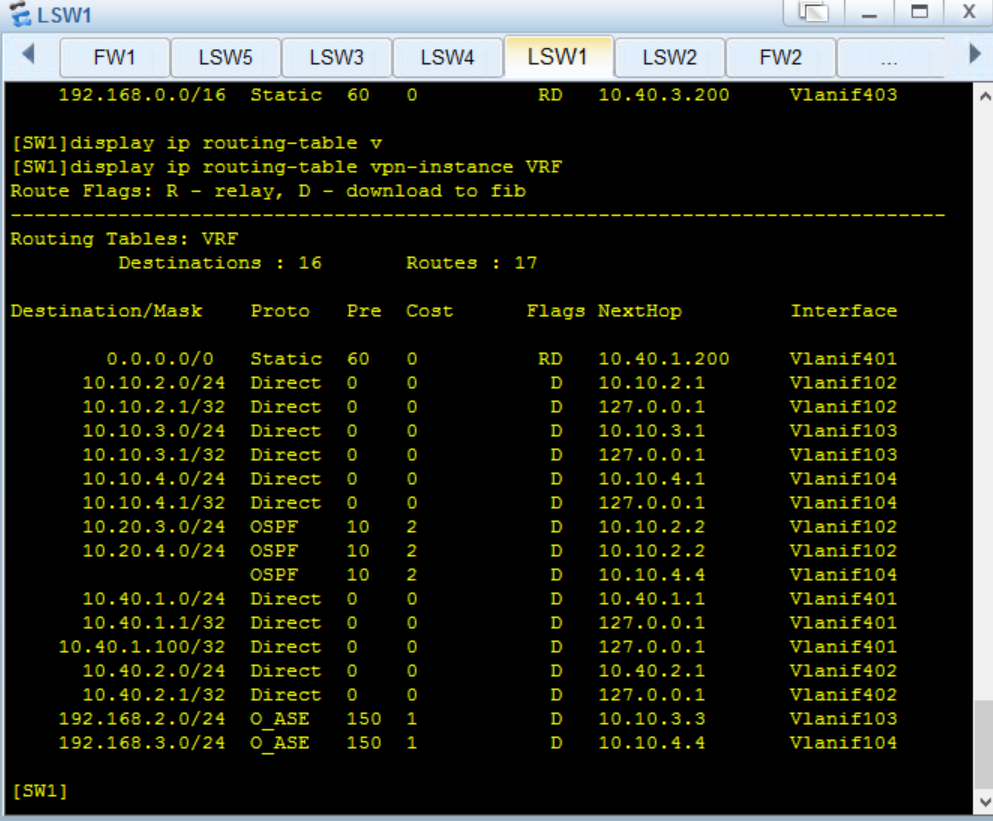Viewport: 993px width, 821px height.
Task: Click the 10.20.3.0/24 OSPF route destination
Action: point(154,526)
